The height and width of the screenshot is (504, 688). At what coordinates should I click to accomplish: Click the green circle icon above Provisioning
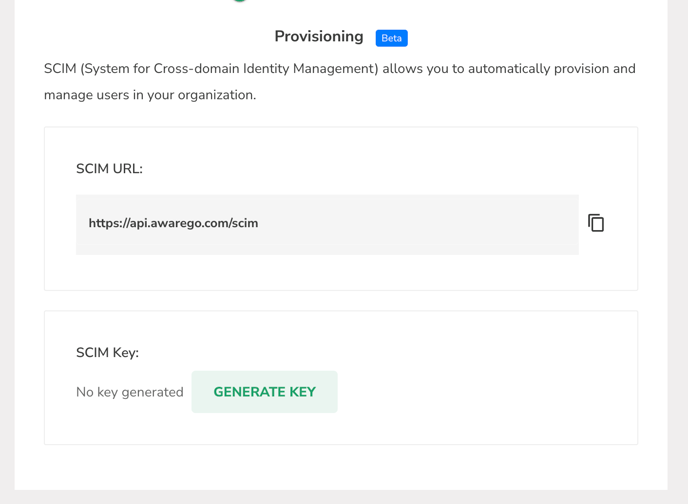tap(239, 1)
